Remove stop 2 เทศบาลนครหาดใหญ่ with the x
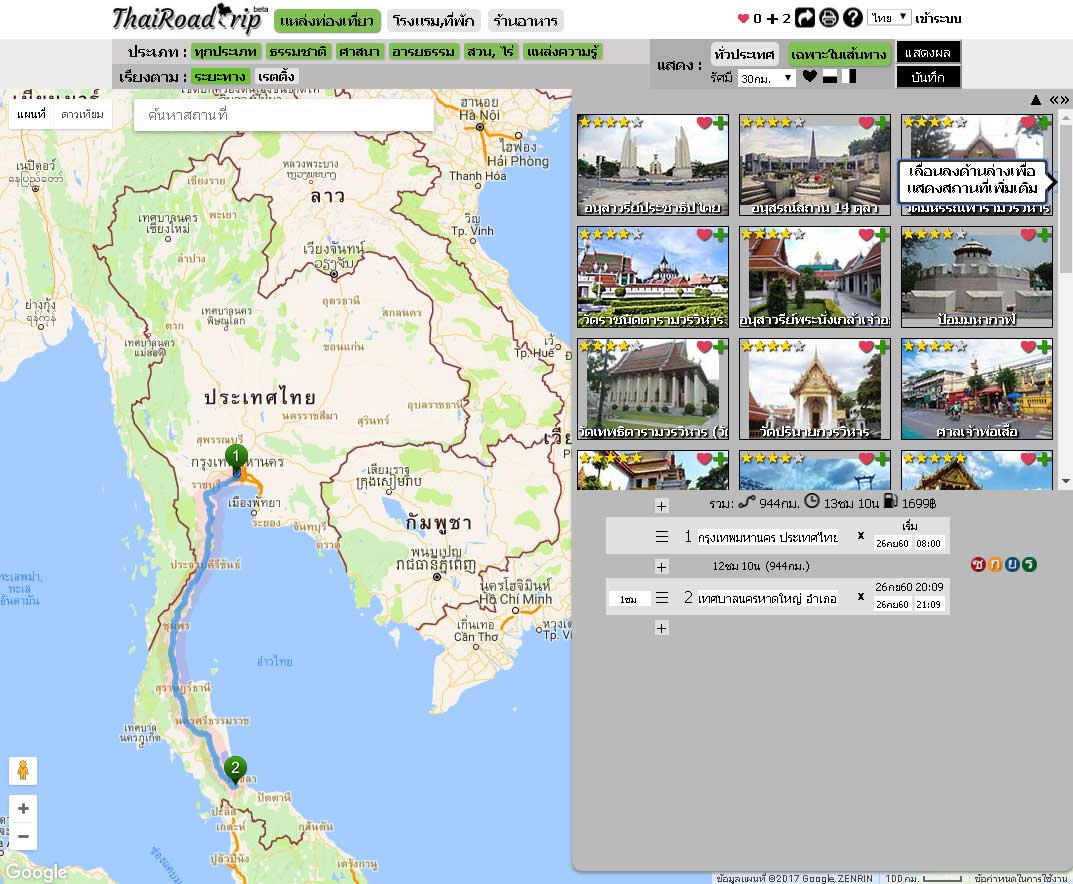The width and height of the screenshot is (1073, 884). (861, 597)
